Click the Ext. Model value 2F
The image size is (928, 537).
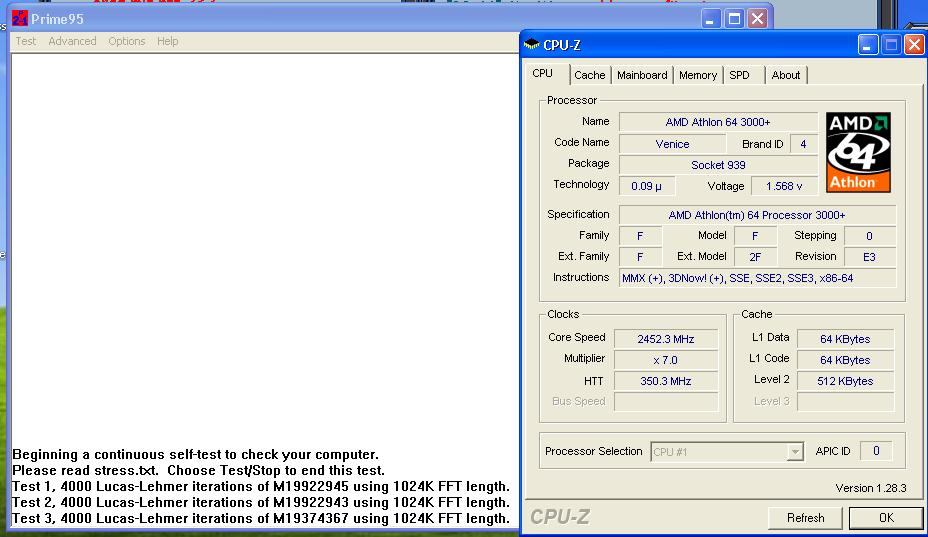(755, 257)
